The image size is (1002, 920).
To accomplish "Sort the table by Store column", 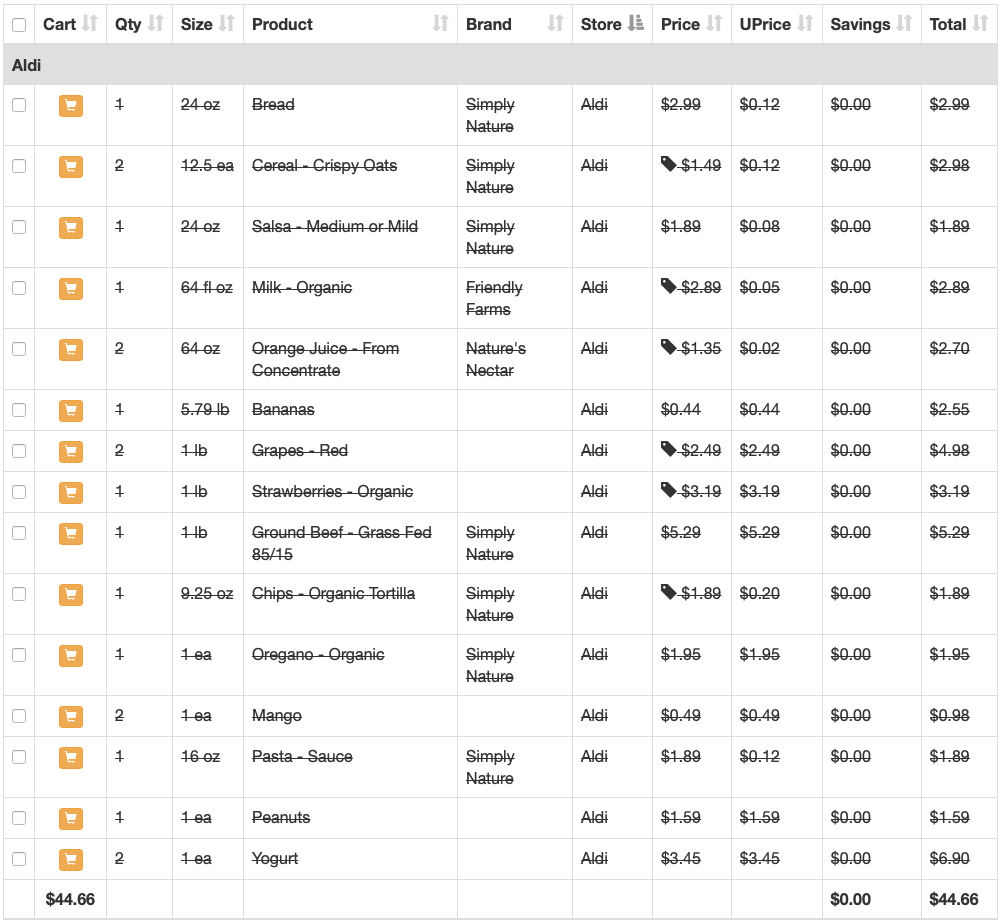I will [x=612, y=24].
